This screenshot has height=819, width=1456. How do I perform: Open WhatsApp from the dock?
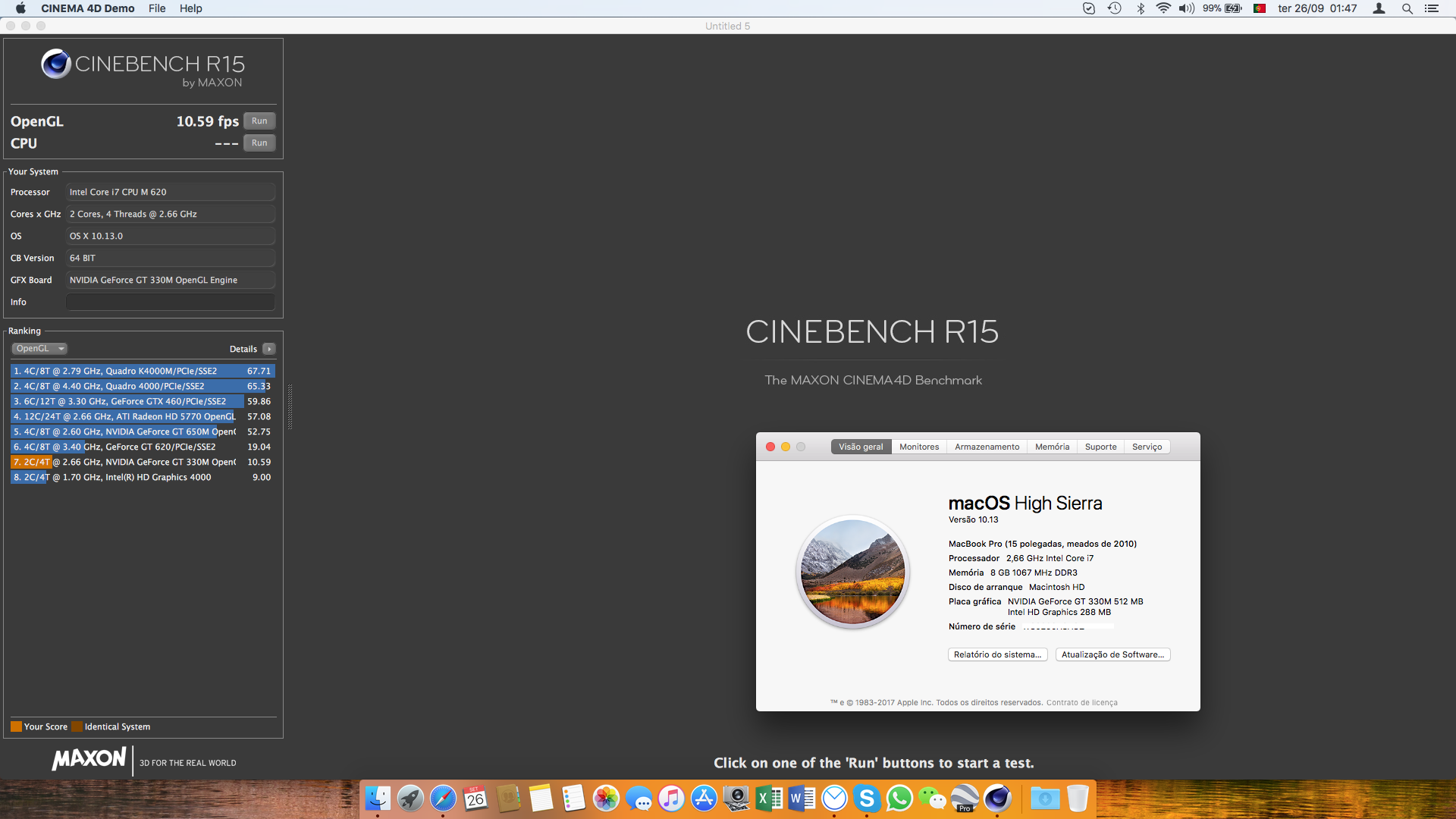pos(899,798)
